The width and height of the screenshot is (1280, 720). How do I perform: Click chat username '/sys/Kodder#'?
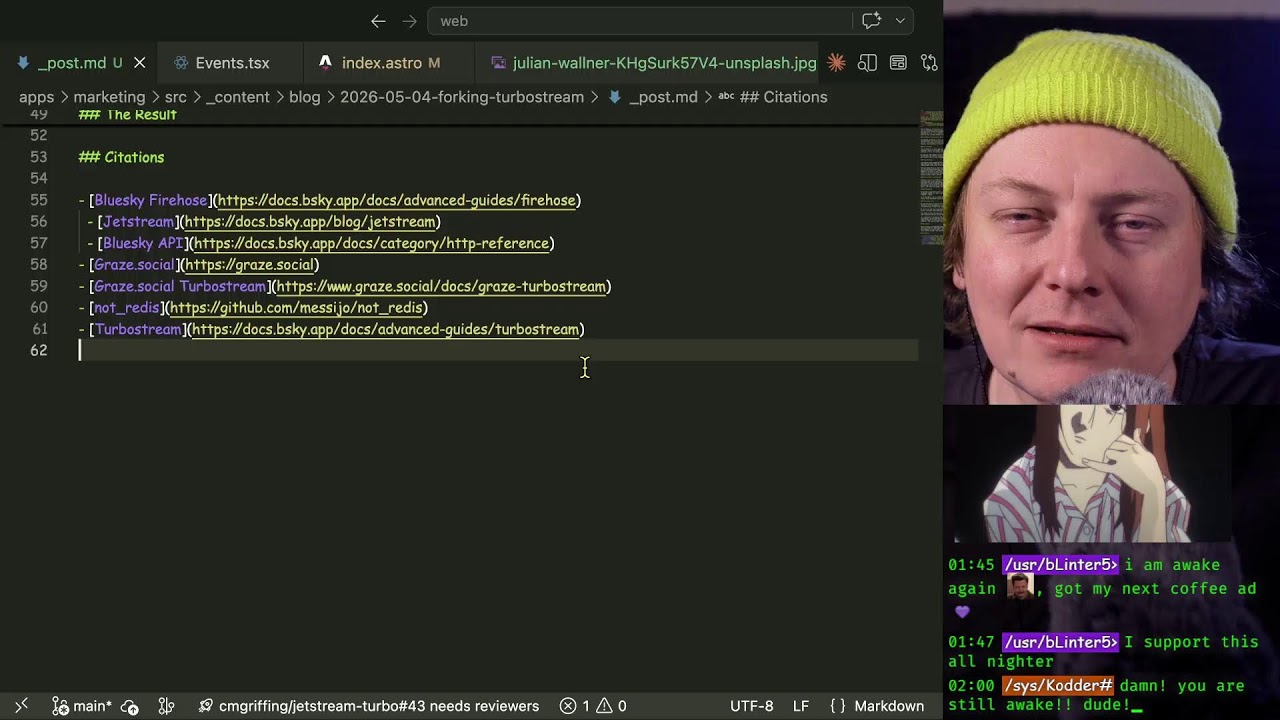(1058, 686)
